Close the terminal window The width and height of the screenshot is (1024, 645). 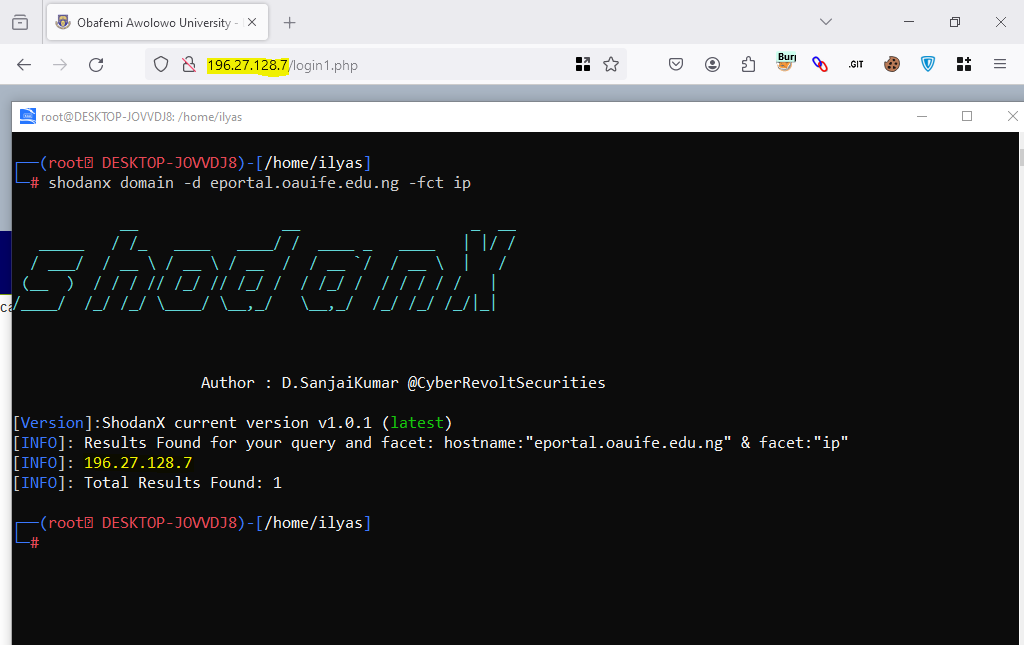tap(1012, 116)
